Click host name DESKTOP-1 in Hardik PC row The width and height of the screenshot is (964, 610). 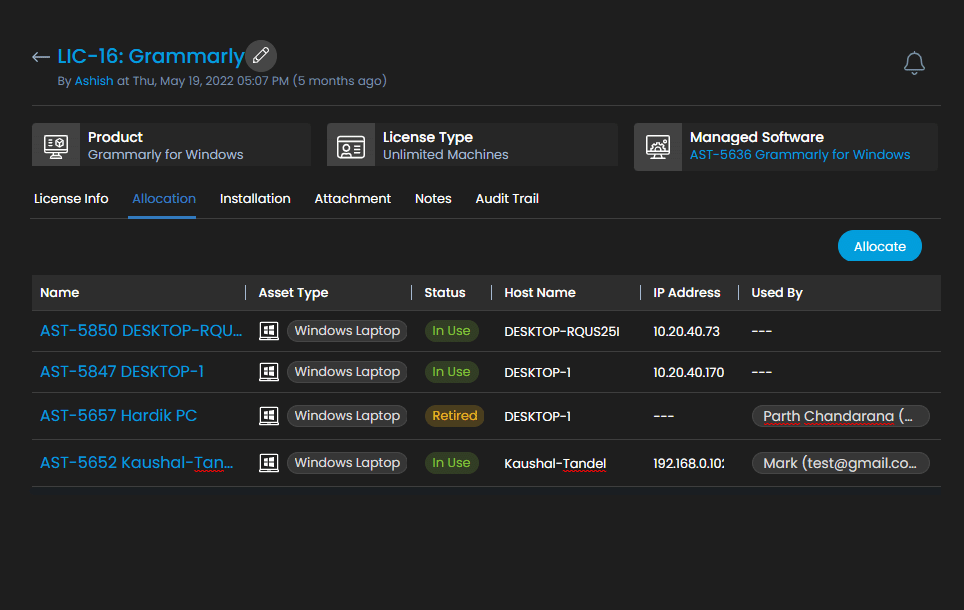pos(537,416)
